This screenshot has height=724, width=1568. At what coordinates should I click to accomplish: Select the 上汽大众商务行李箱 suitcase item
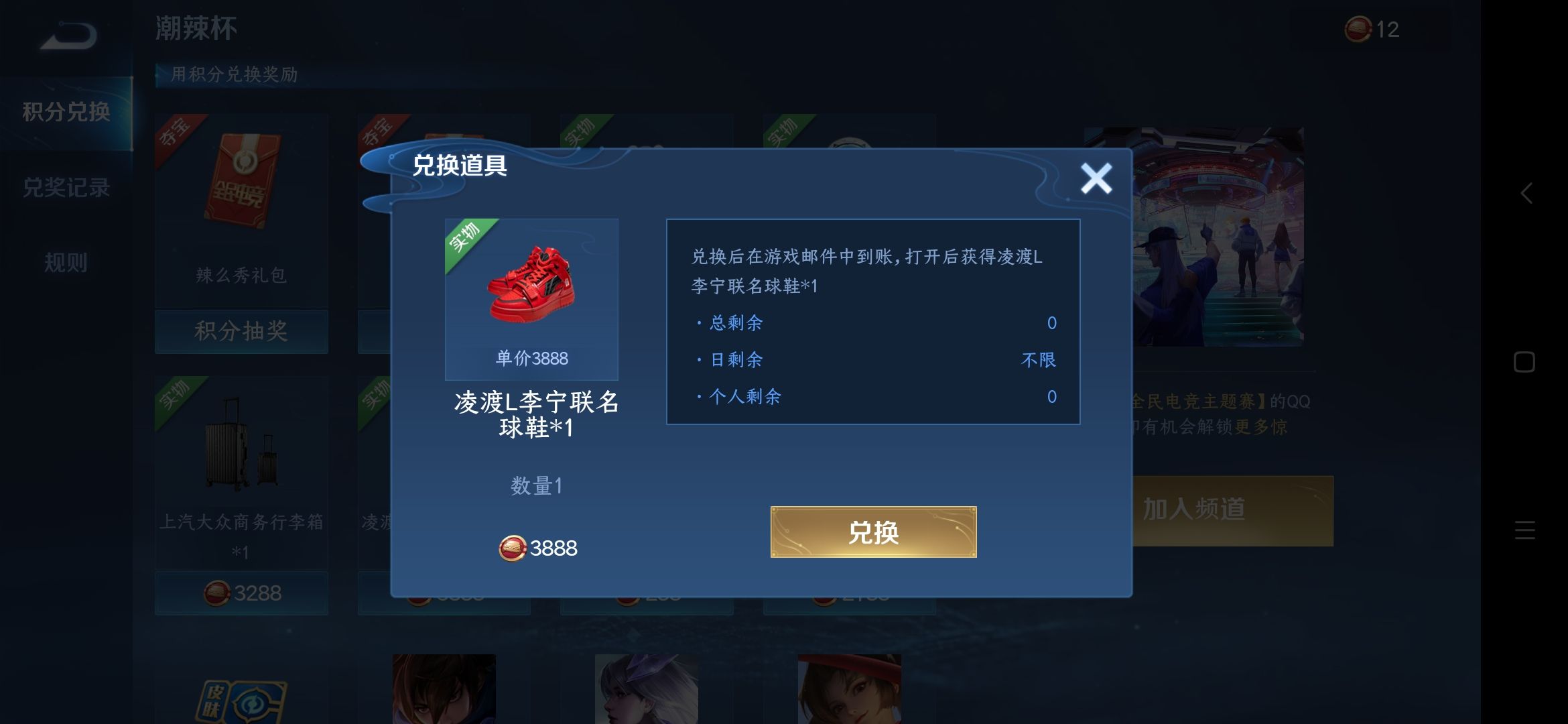[241, 444]
